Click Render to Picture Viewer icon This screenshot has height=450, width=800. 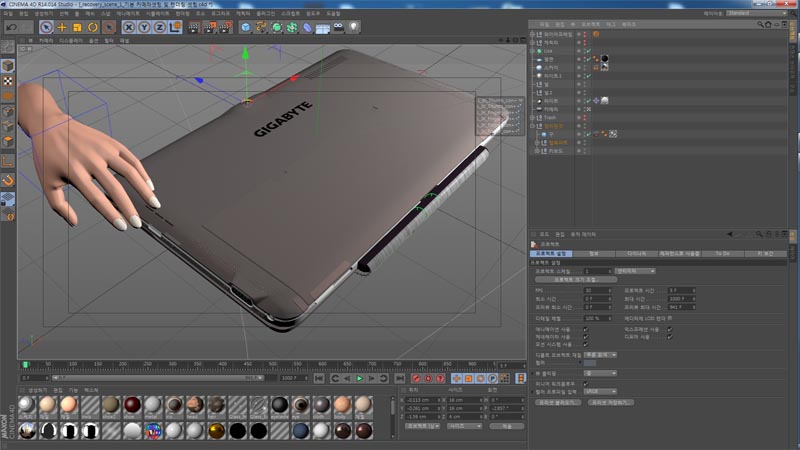209,27
